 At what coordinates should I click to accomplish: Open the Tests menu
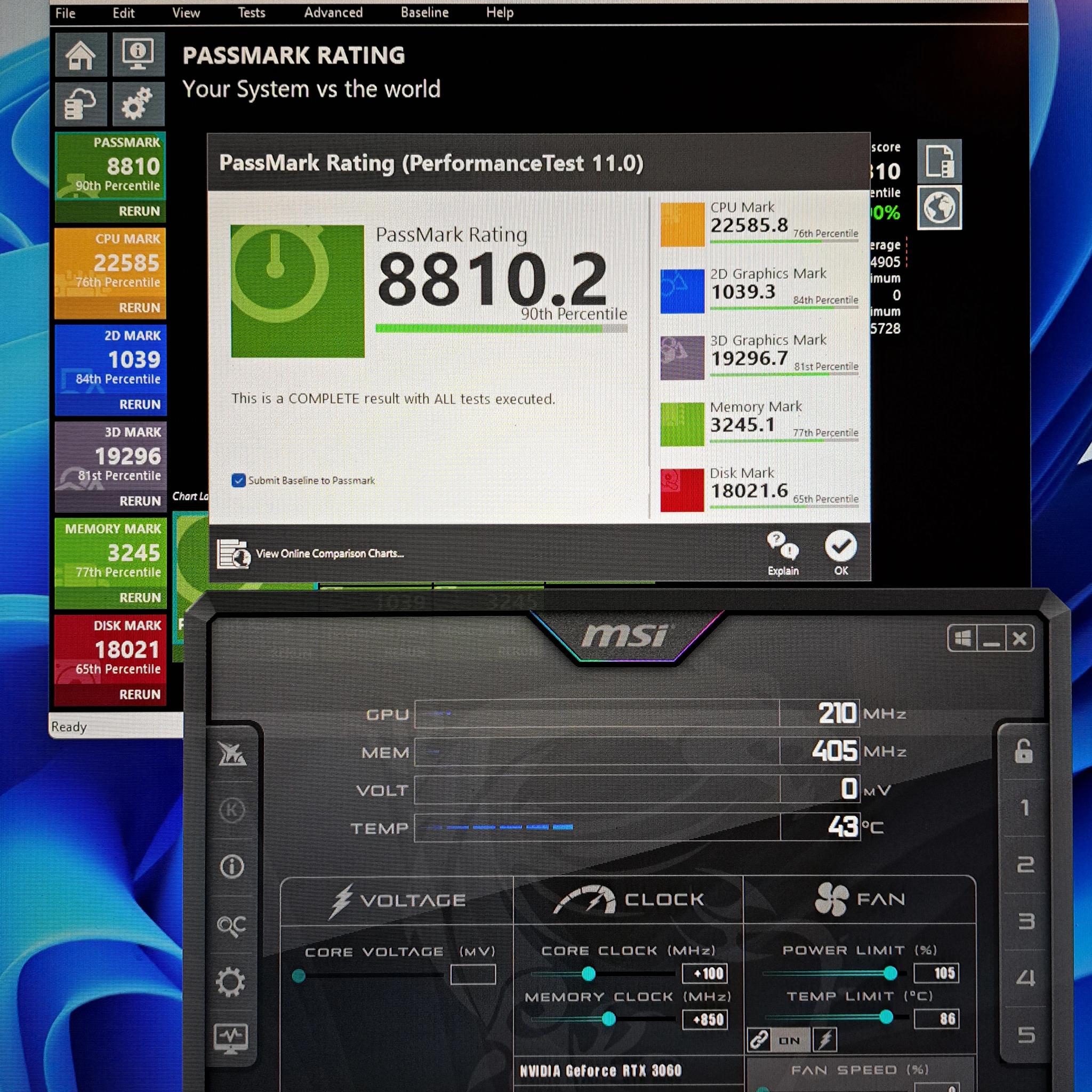(x=252, y=13)
